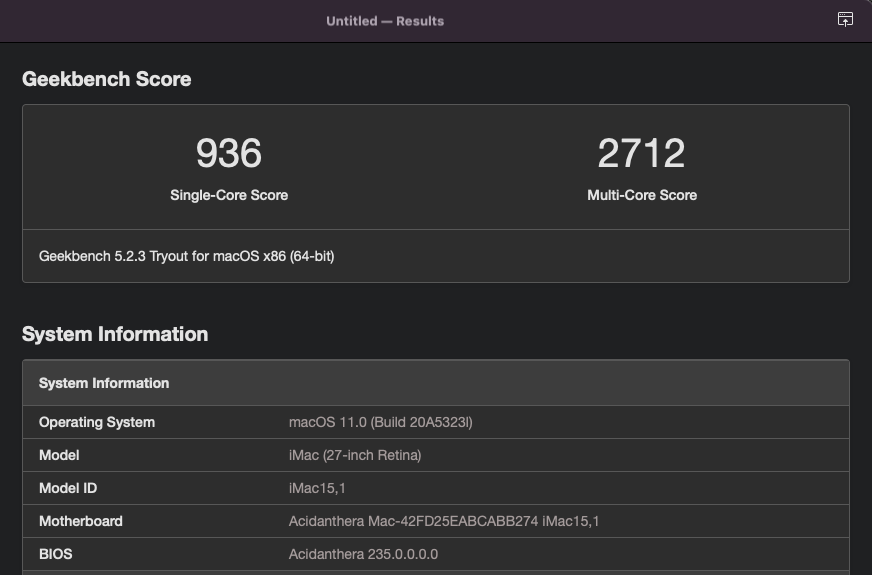Click the iMac15,1 Model ID value
This screenshot has height=575, width=872.
(317, 488)
